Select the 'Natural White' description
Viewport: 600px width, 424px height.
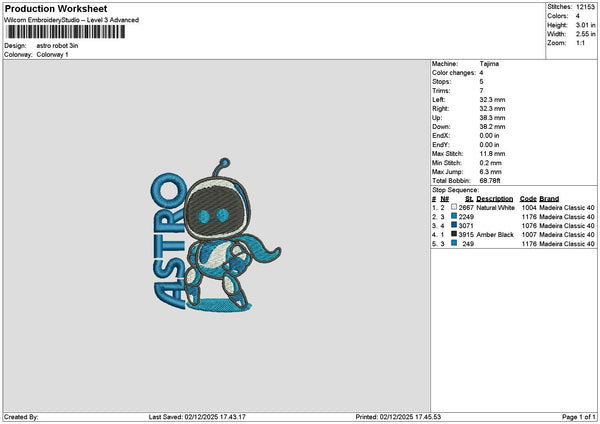[496, 208]
